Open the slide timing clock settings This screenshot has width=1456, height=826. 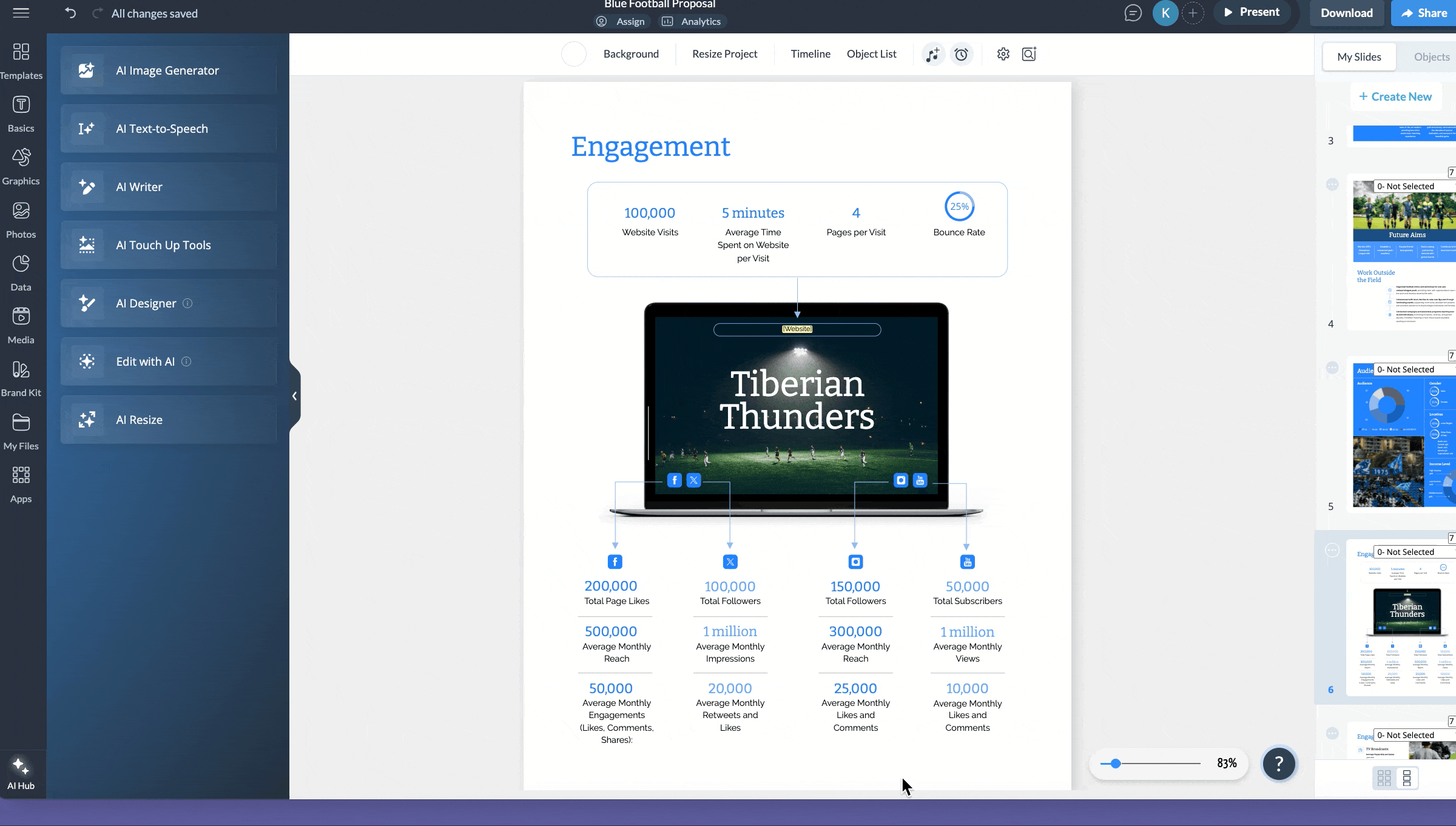[962, 54]
